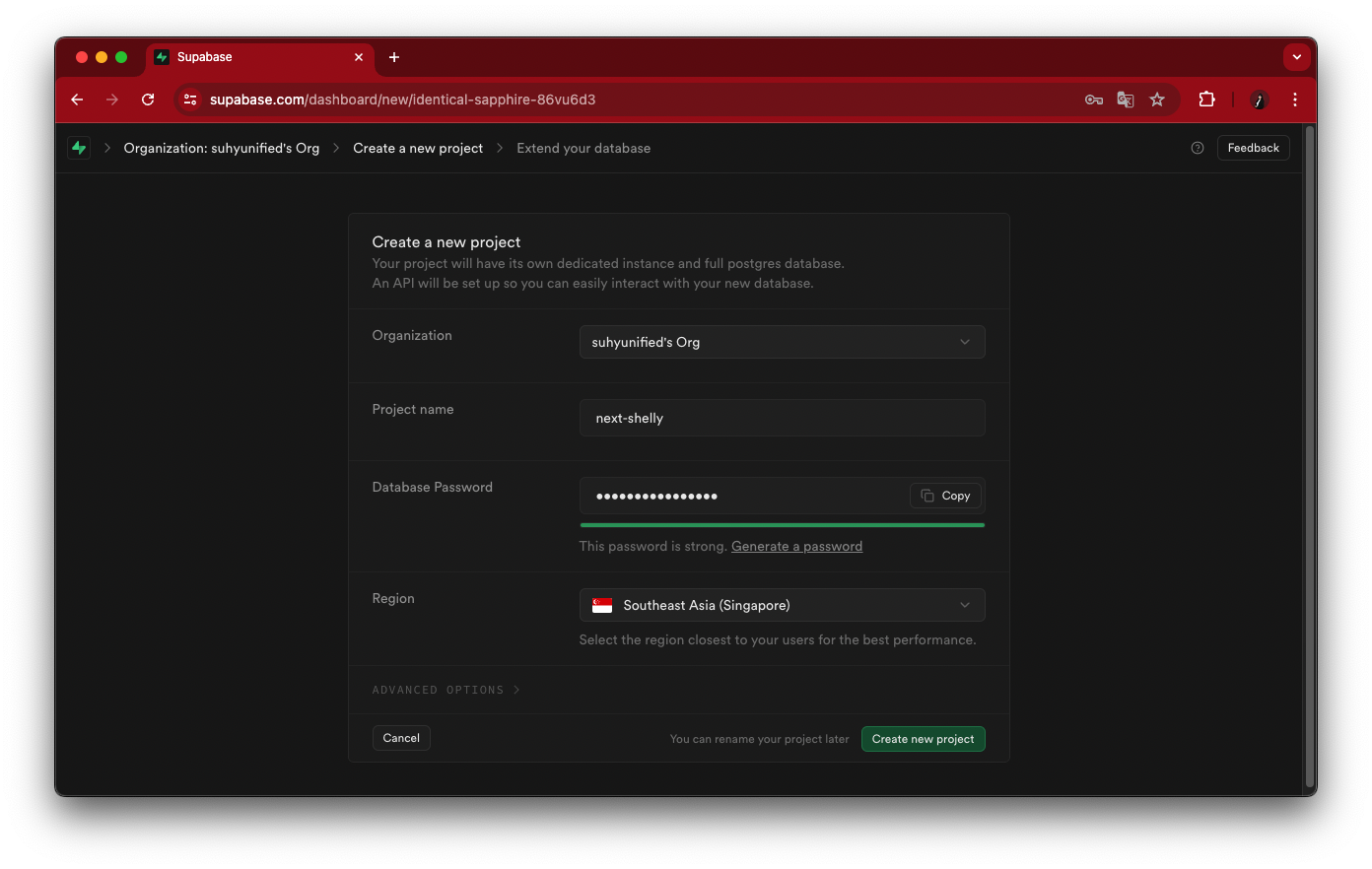
Task: Click the 'Database Password' field label
Action: click(433, 487)
